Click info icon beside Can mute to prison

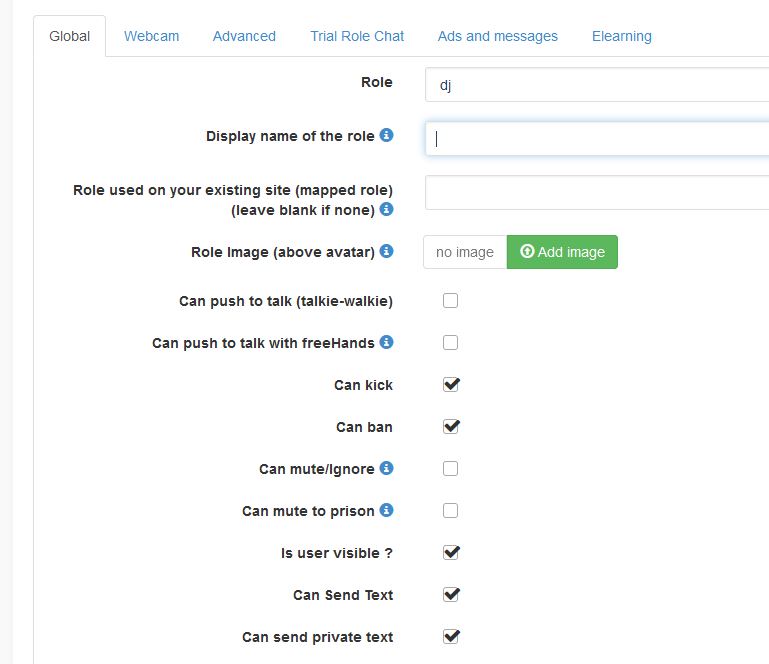[x=386, y=510]
